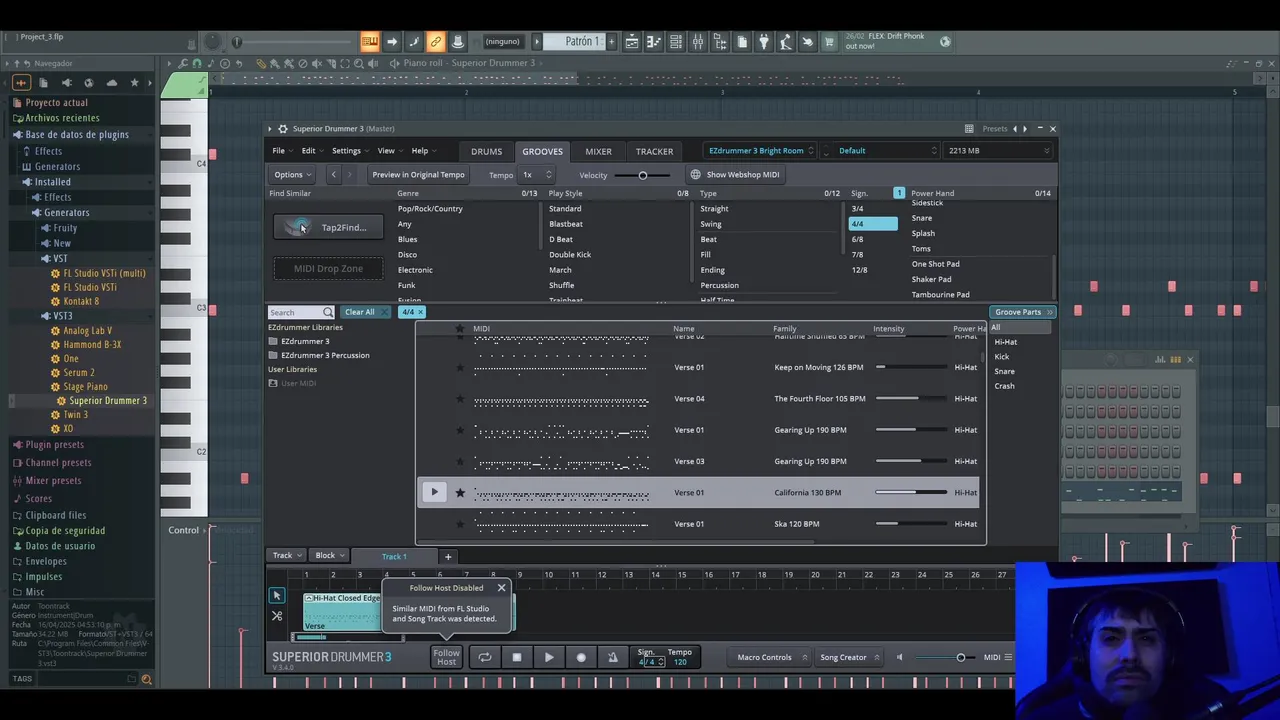Open the FL Studio shop cart icon
1280x720 pixels.
(829, 42)
